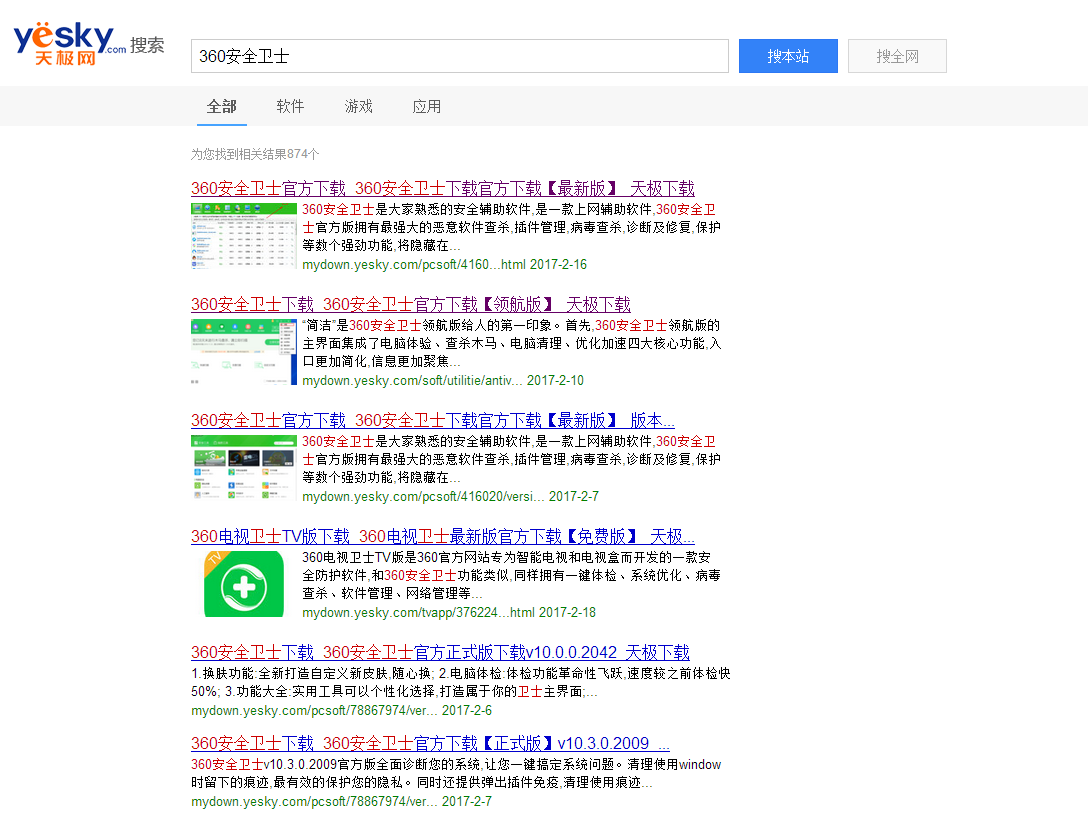
Task: Switch to the 软件 tab
Action: click(290, 107)
